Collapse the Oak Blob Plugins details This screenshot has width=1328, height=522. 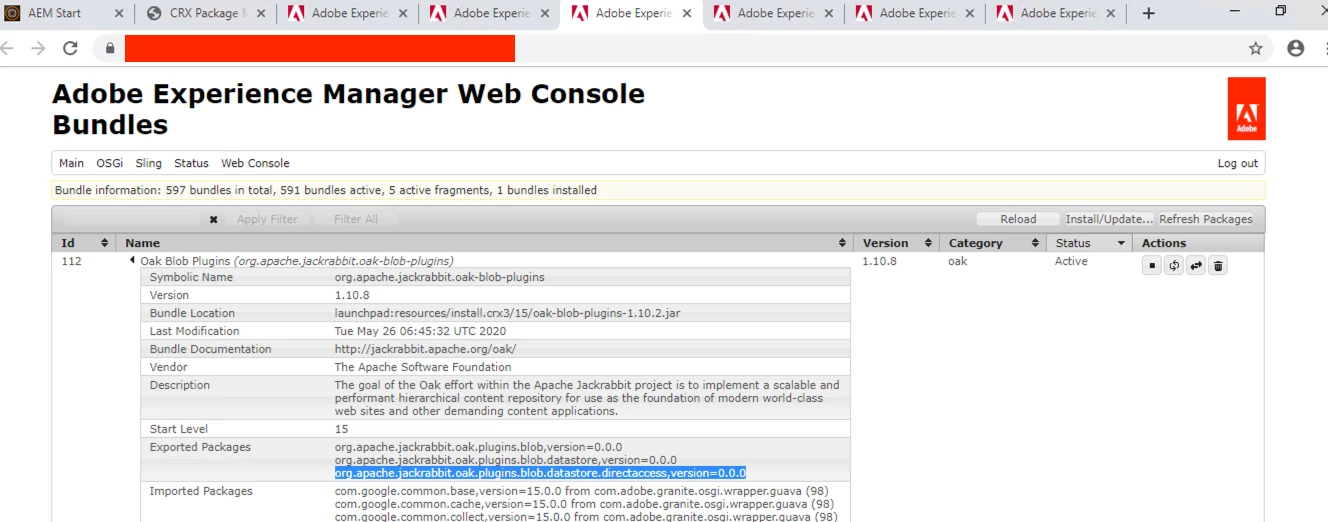(133, 261)
